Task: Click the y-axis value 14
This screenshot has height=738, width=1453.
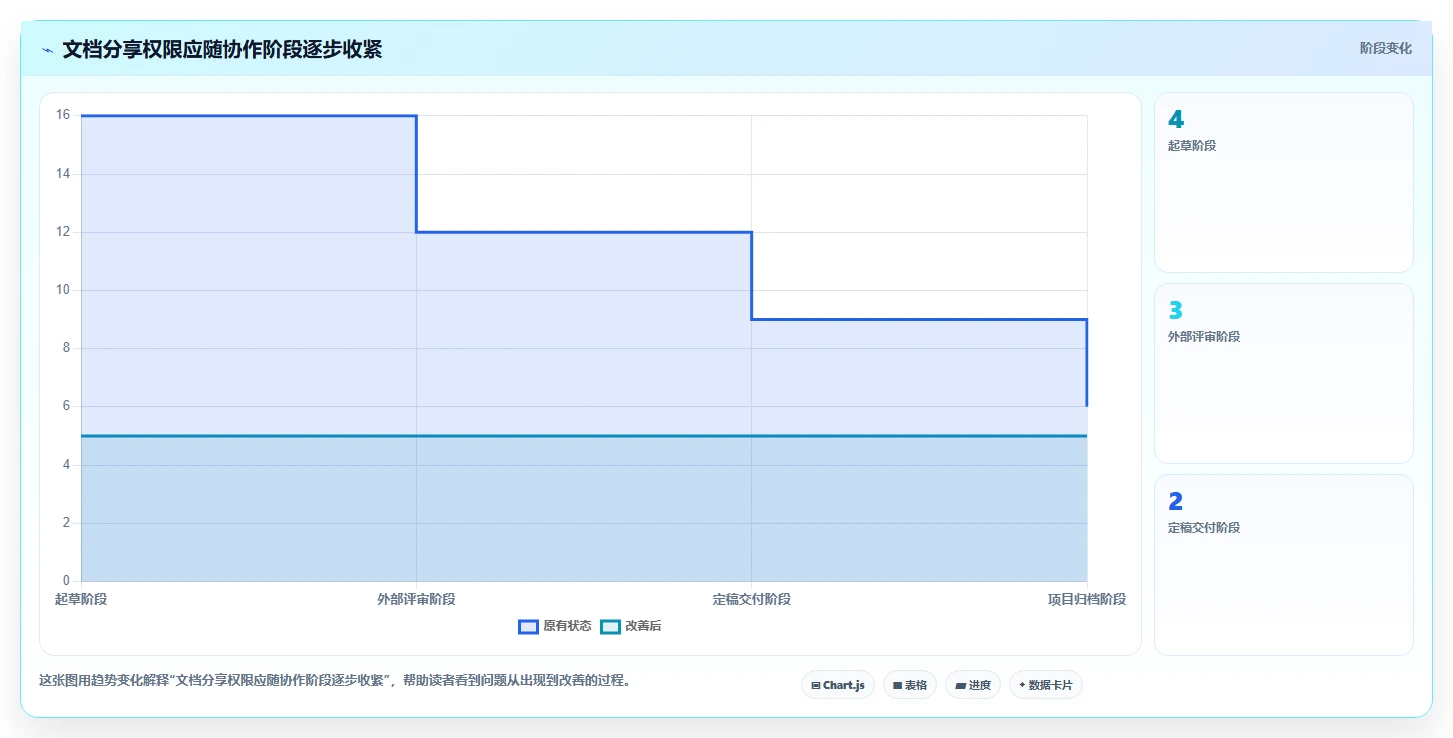Action: pos(63,174)
